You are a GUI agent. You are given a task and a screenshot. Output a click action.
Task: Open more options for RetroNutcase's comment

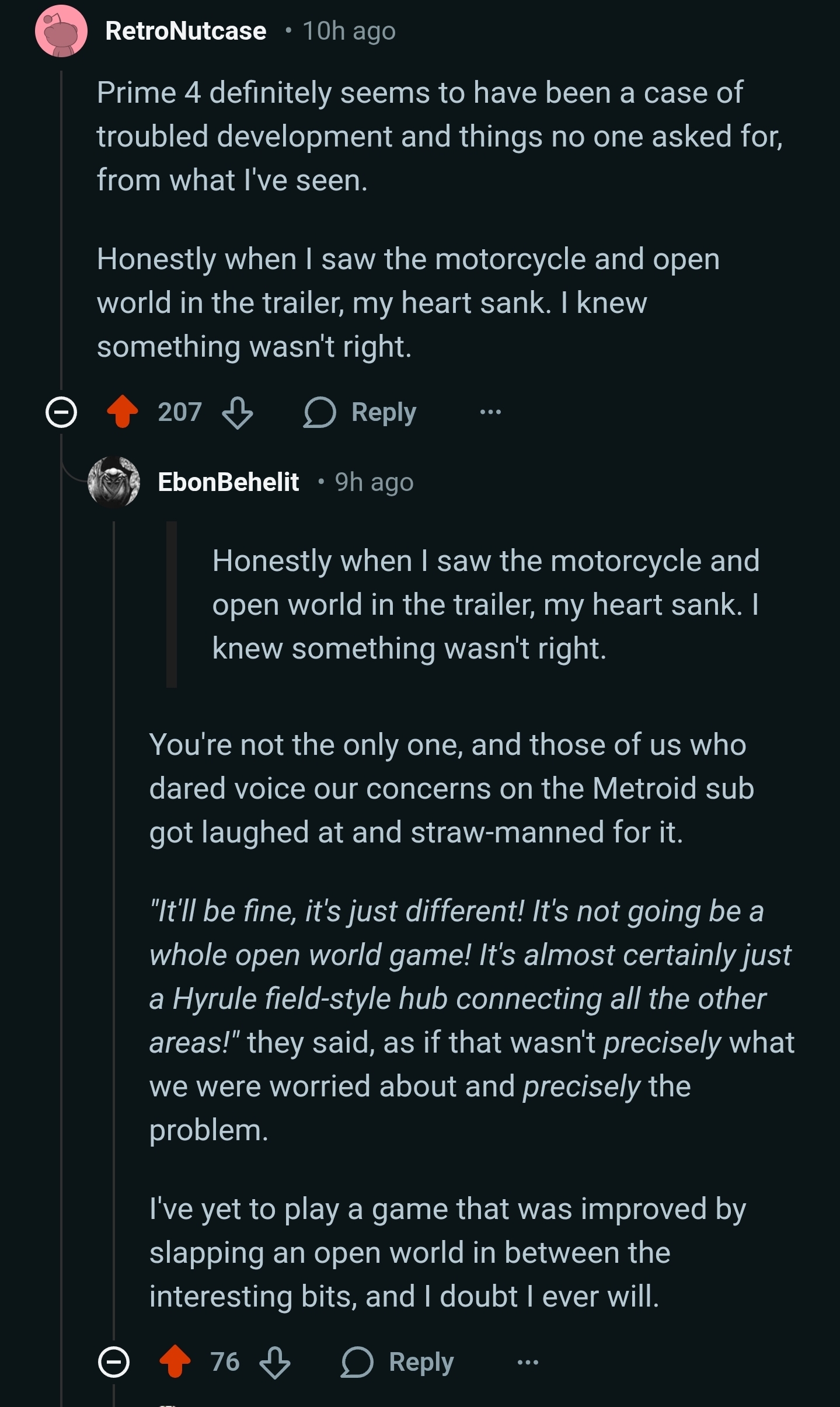click(490, 413)
